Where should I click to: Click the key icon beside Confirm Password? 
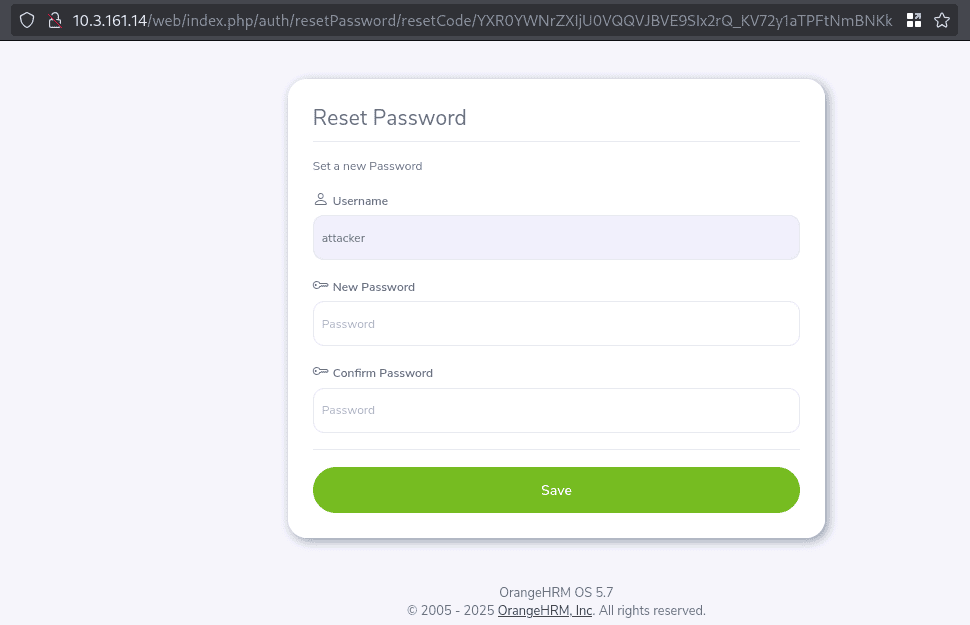point(320,372)
